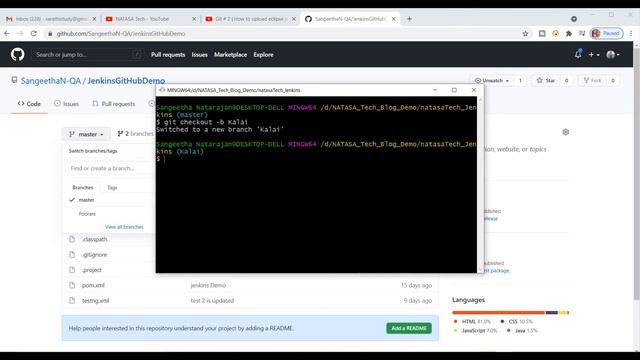Open Pull requests in top nav

(x=168, y=54)
